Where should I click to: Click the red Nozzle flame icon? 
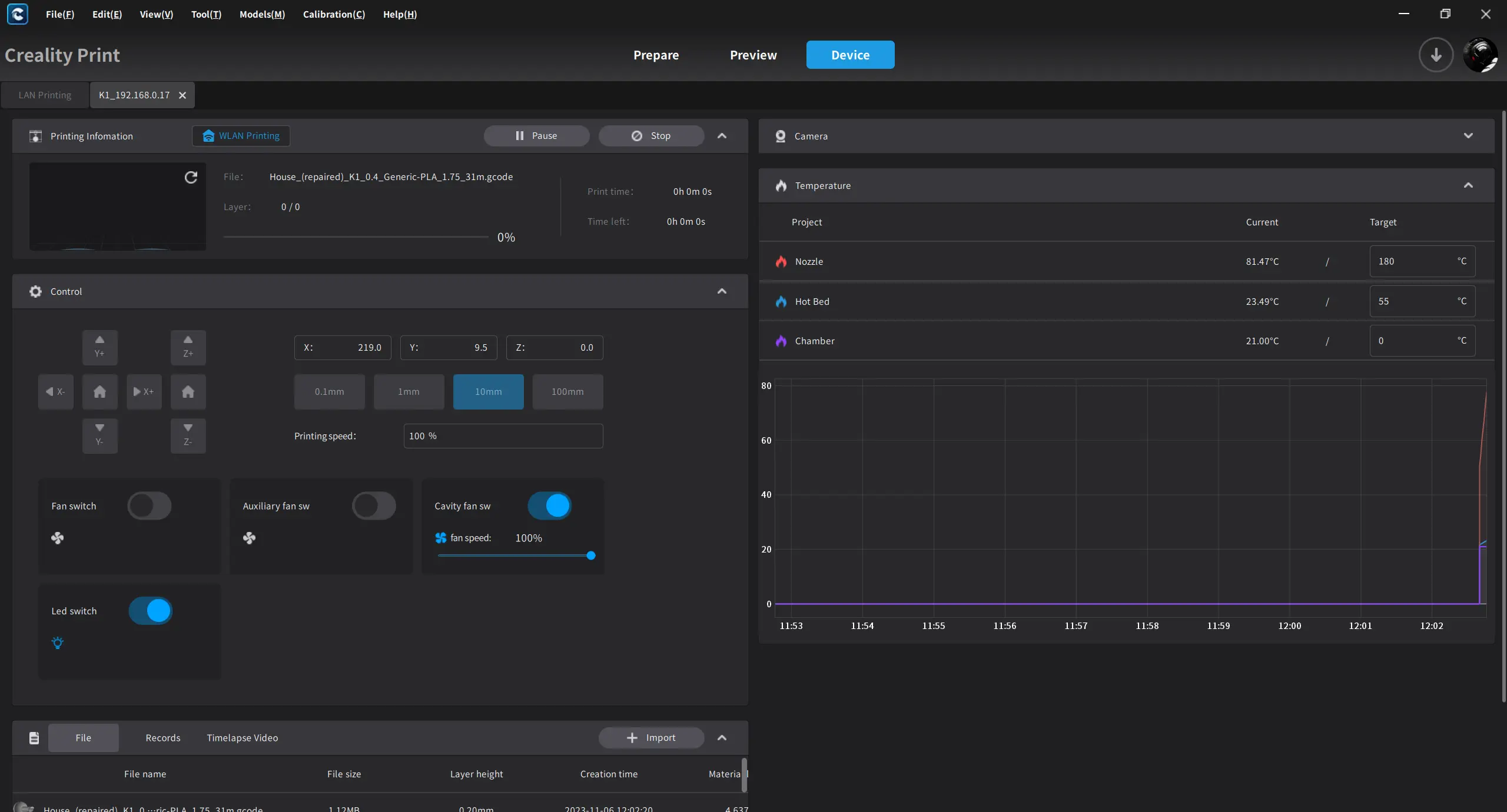click(781, 261)
